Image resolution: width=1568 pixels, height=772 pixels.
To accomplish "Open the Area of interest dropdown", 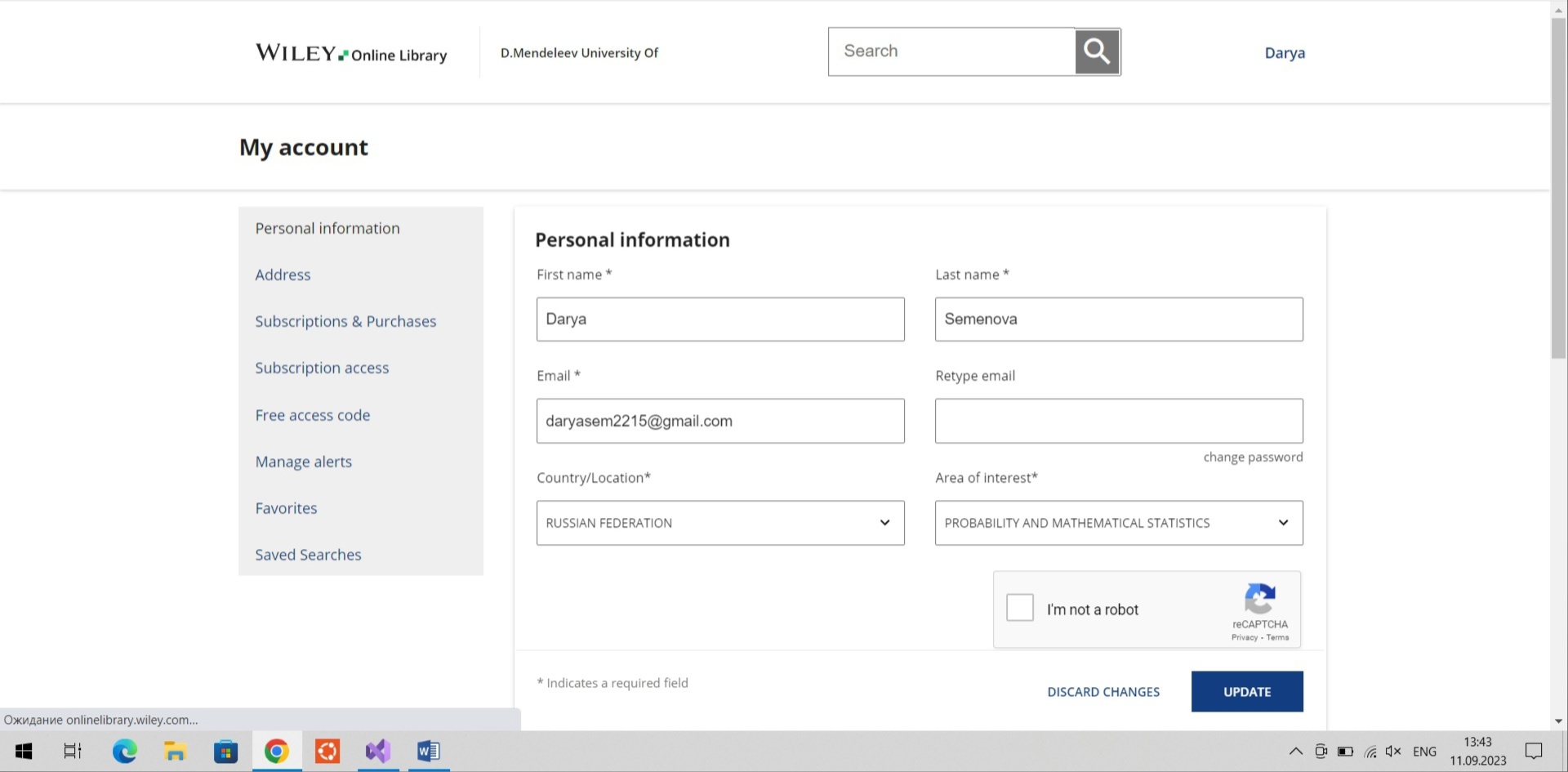I will pos(1119,523).
